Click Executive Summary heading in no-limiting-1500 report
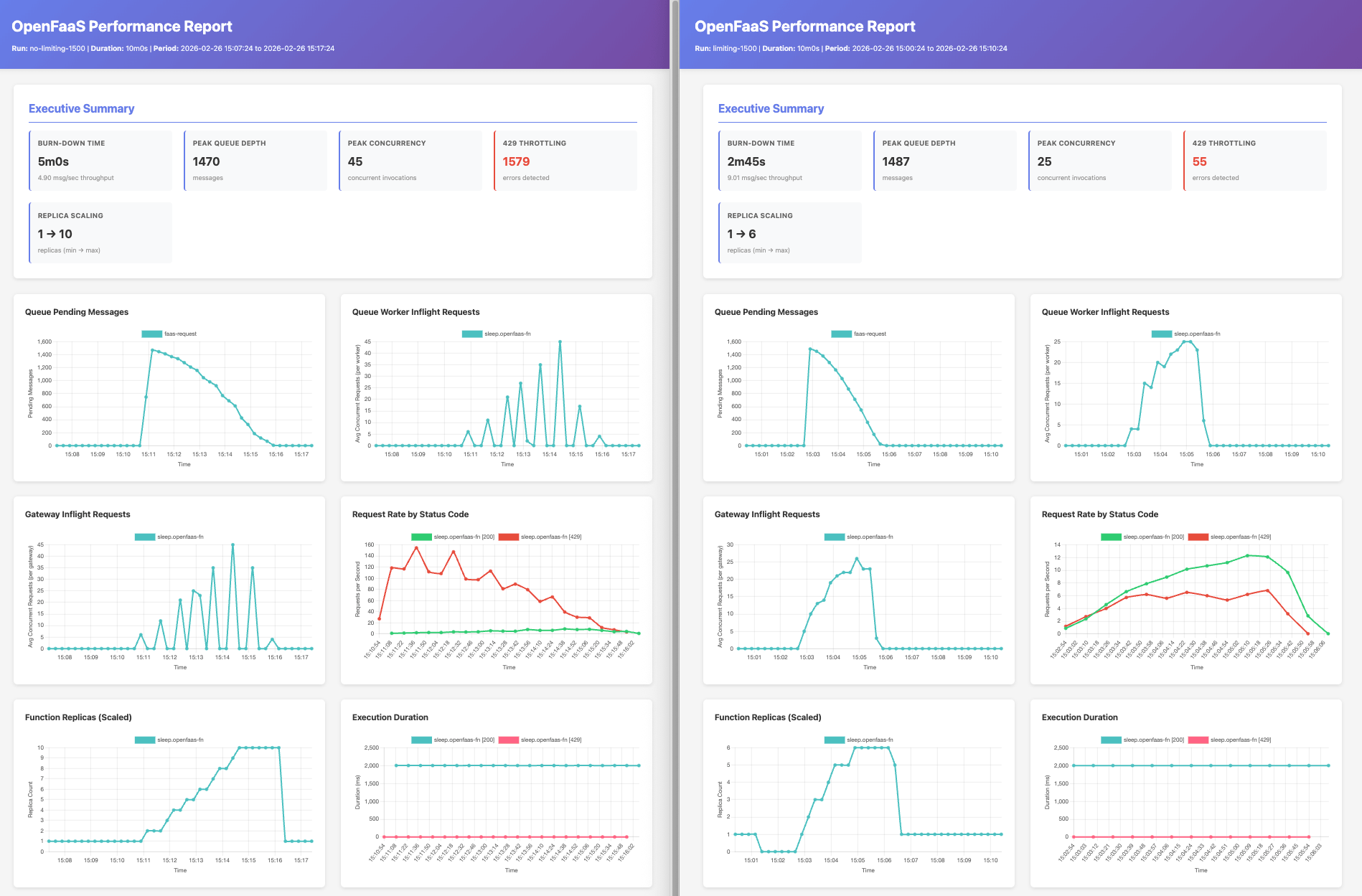Viewport: 1362px width, 896px height. click(x=81, y=108)
